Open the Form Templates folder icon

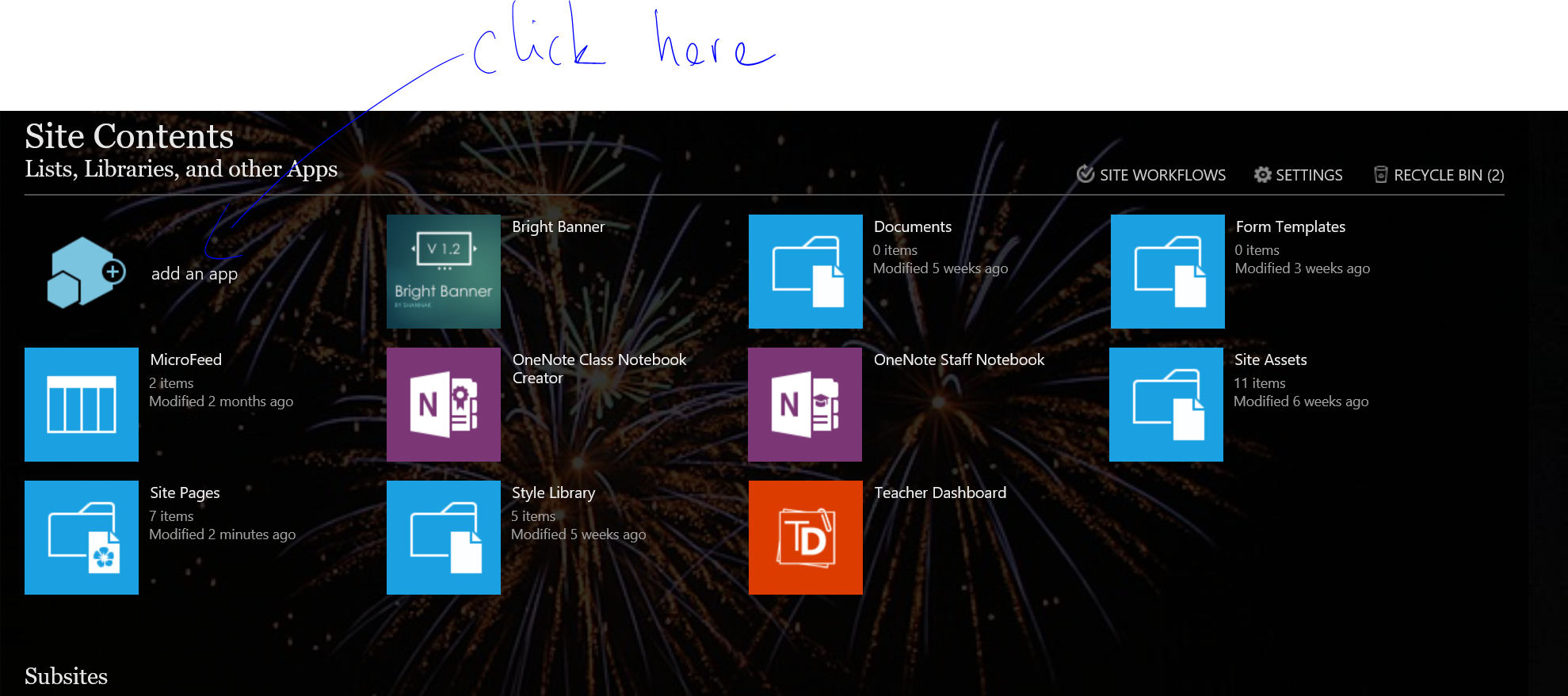[1167, 272]
